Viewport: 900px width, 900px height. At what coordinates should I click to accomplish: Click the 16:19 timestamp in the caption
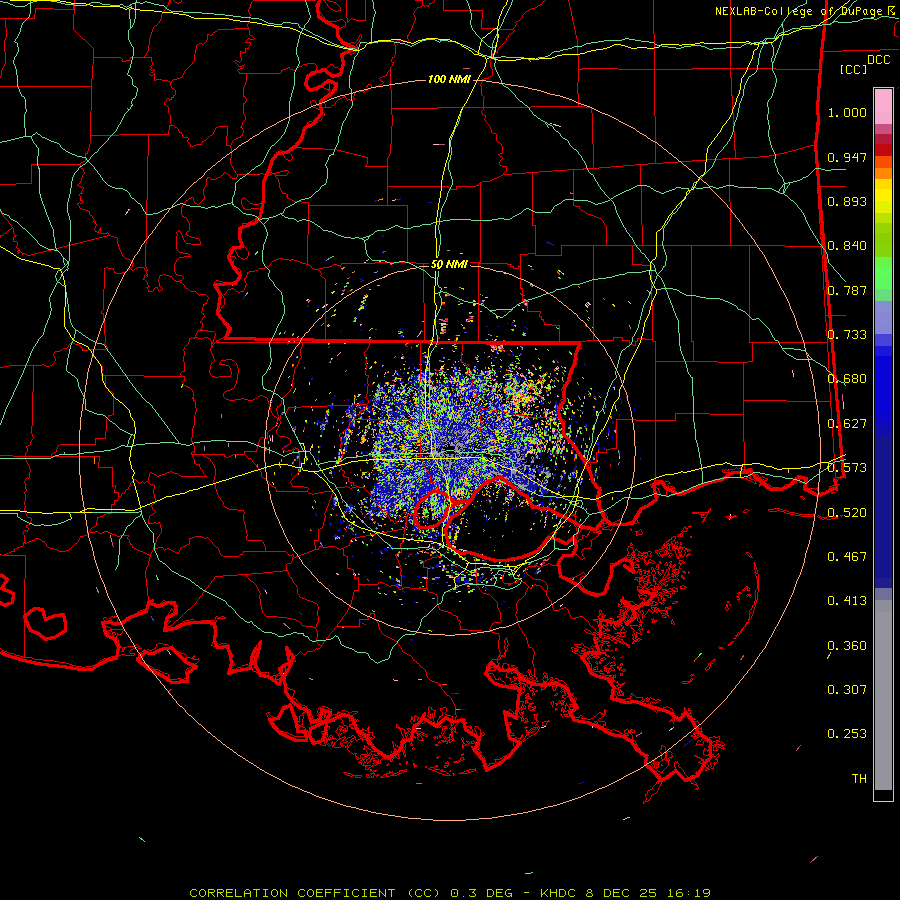click(x=688, y=893)
